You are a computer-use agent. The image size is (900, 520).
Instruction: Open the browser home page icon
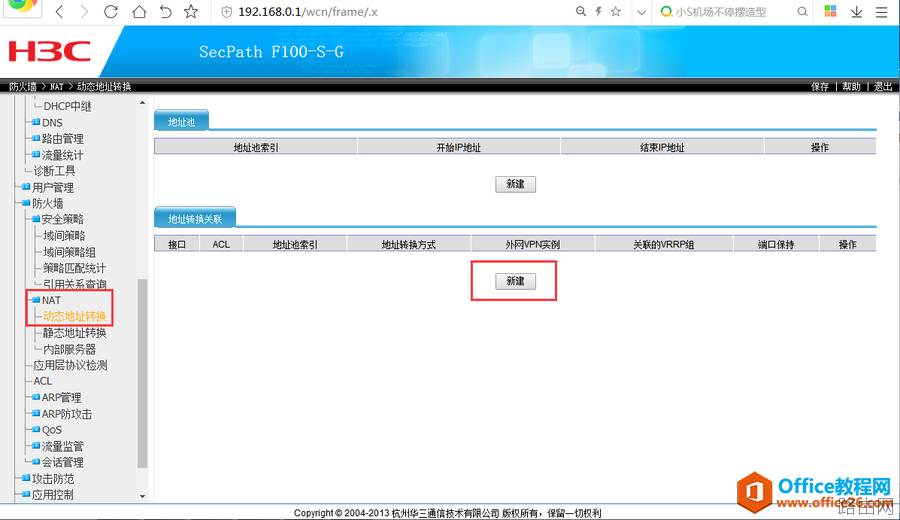(139, 11)
